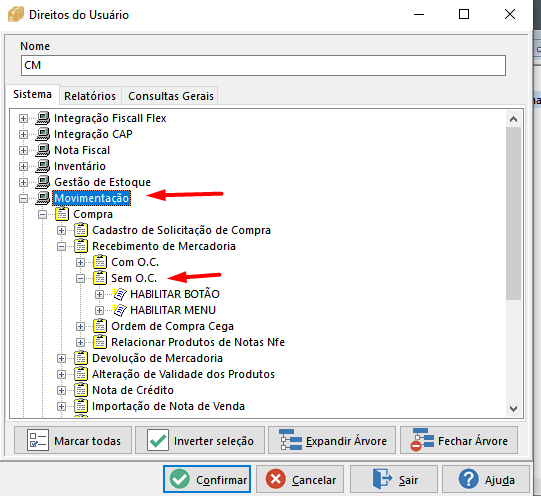This screenshot has height=496, width=541.
Task: Click the clipboard icon beside Com O.C.
Action: (100, 262)
